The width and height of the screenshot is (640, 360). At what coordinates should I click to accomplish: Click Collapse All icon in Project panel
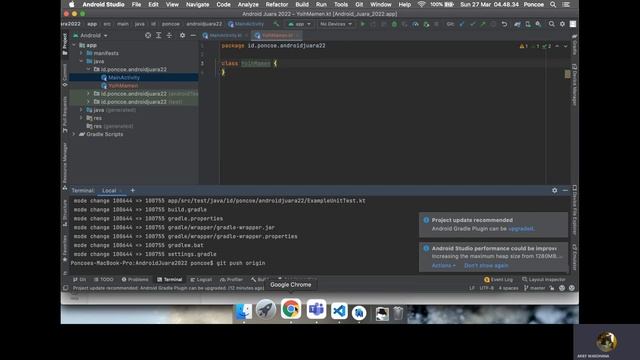[169, 36]
